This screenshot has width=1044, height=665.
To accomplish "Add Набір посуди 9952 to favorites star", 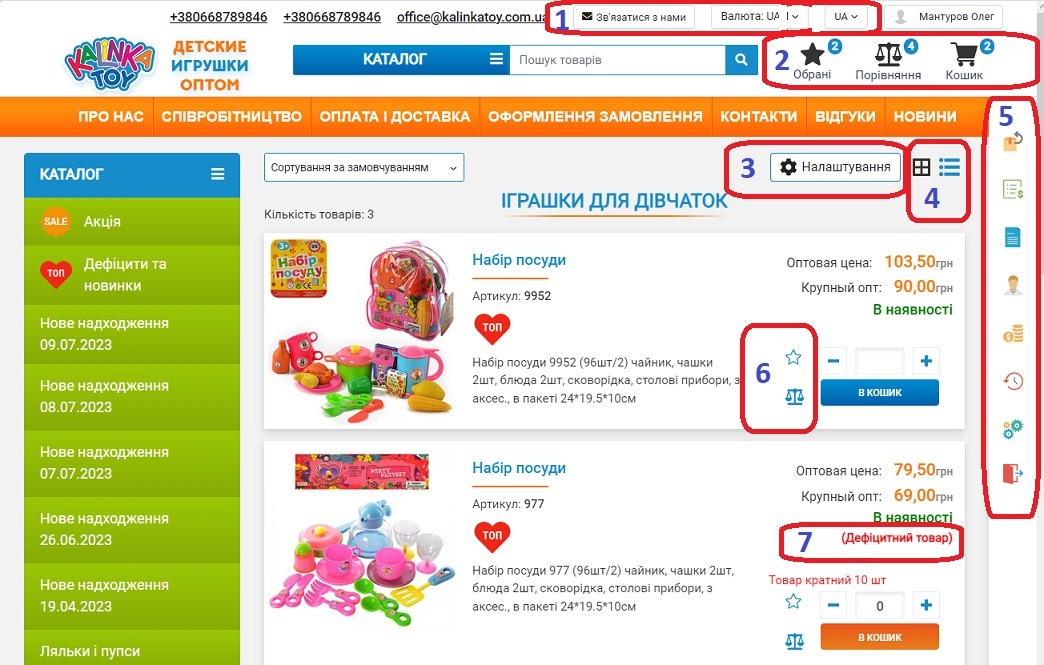I will point(793,357).
